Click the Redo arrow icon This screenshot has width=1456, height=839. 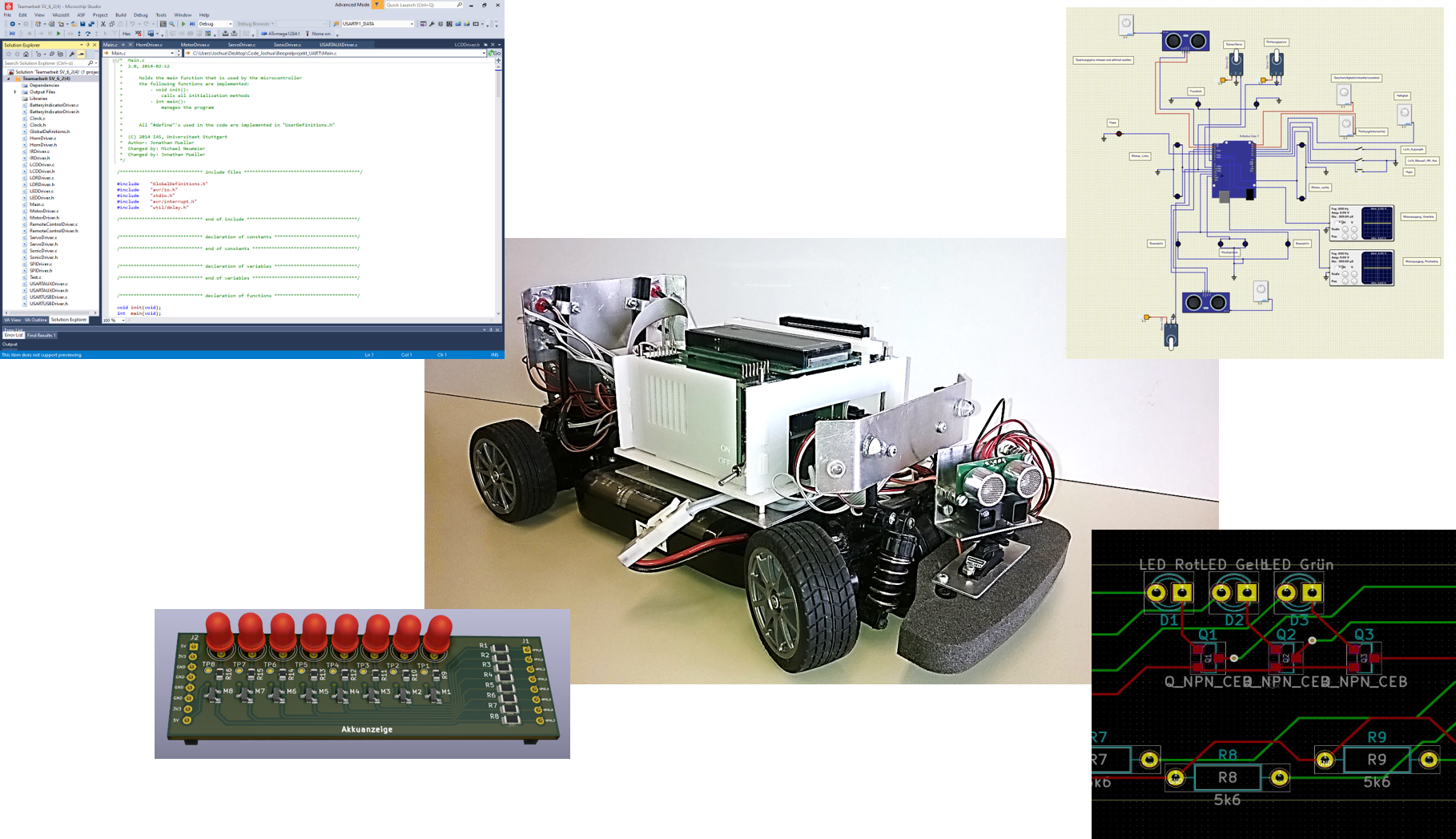tap(147, 24)
